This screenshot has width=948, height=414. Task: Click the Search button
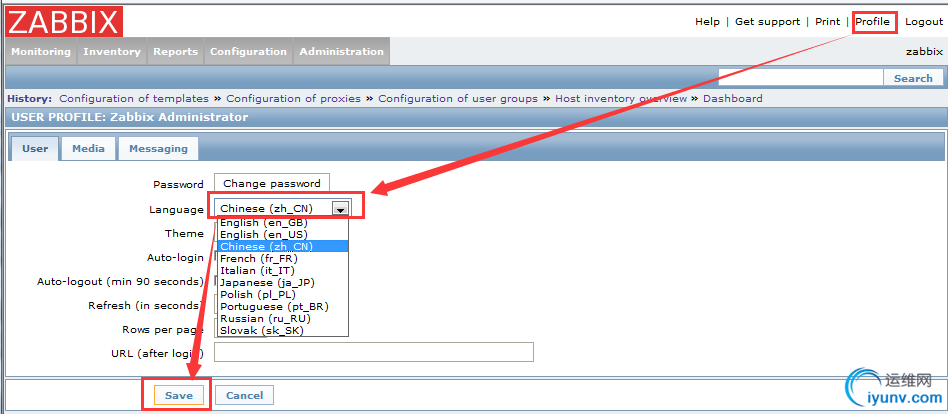pos(913,78)
